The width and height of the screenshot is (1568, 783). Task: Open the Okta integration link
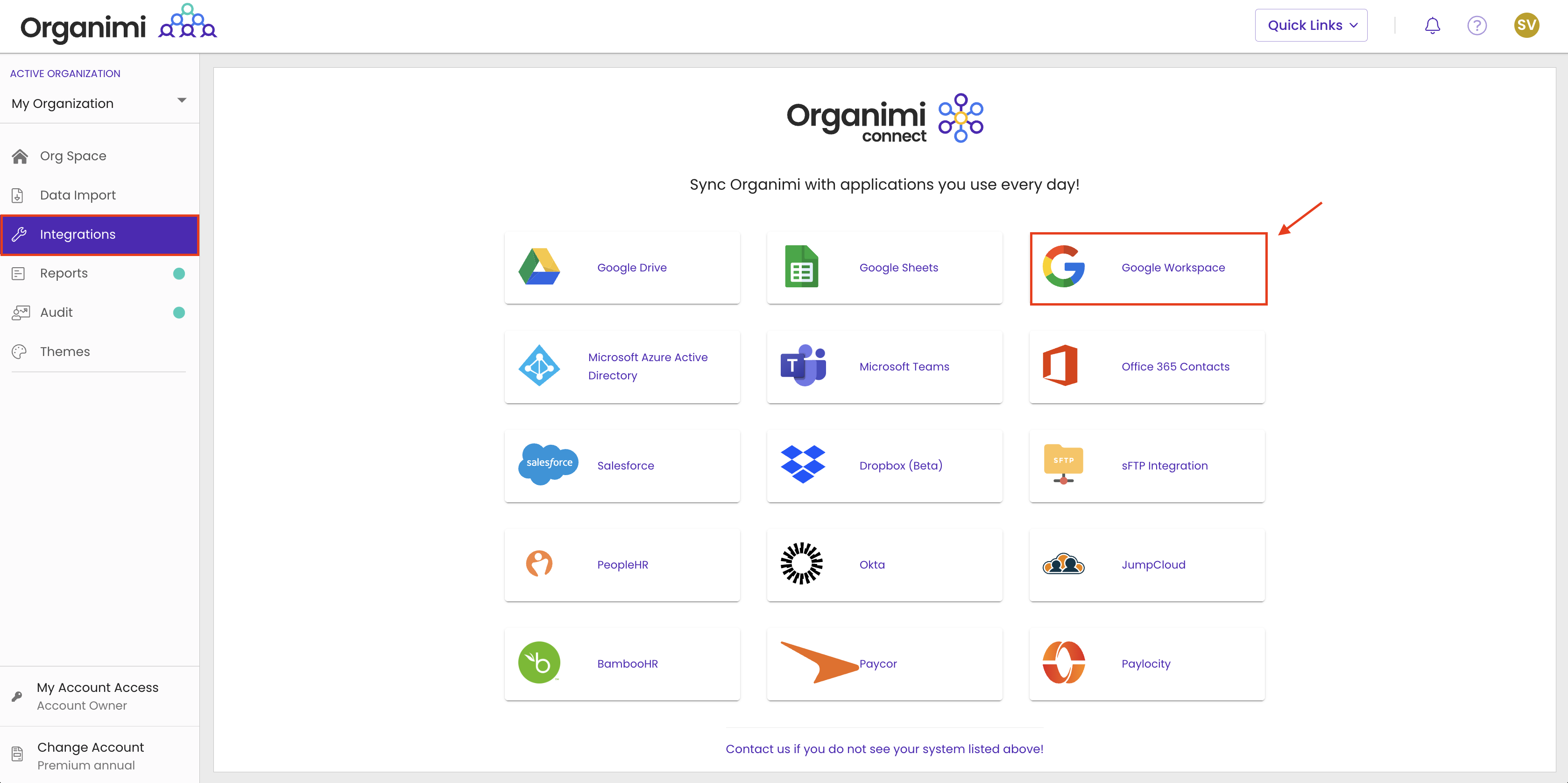pos(872,564)
